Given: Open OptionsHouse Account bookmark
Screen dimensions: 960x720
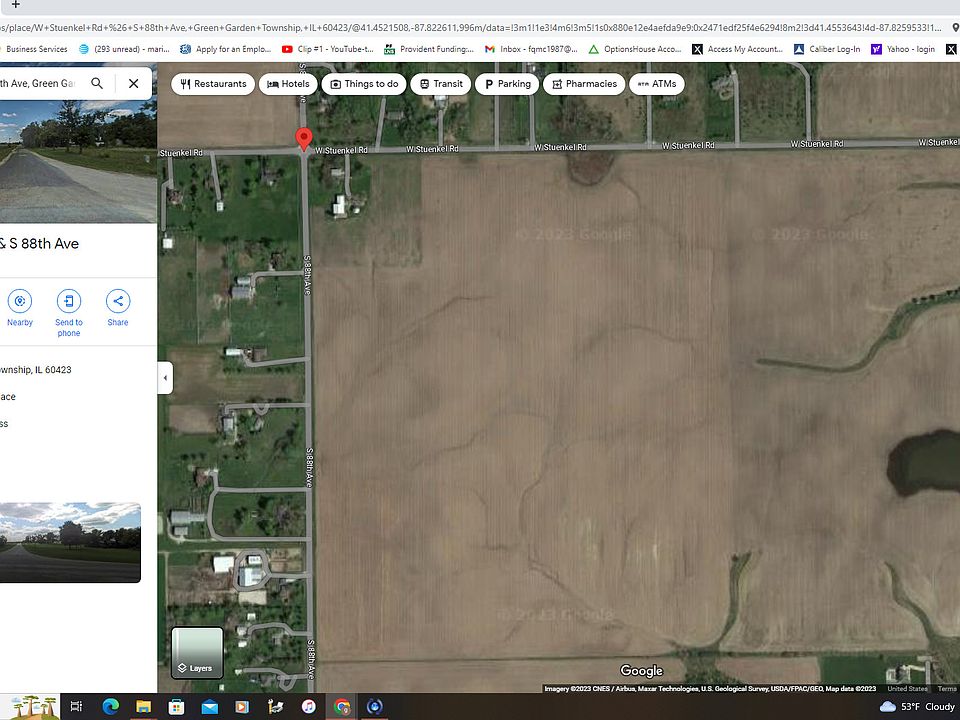Looking at the screenshot, I should coord(634,49).
